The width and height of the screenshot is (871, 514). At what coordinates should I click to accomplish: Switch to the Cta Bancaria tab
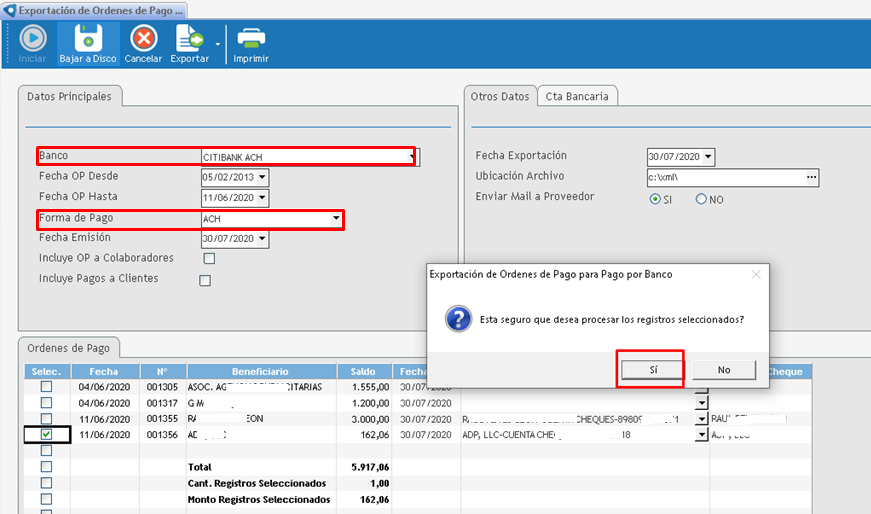pyautogui.click(x=578, y=96)
